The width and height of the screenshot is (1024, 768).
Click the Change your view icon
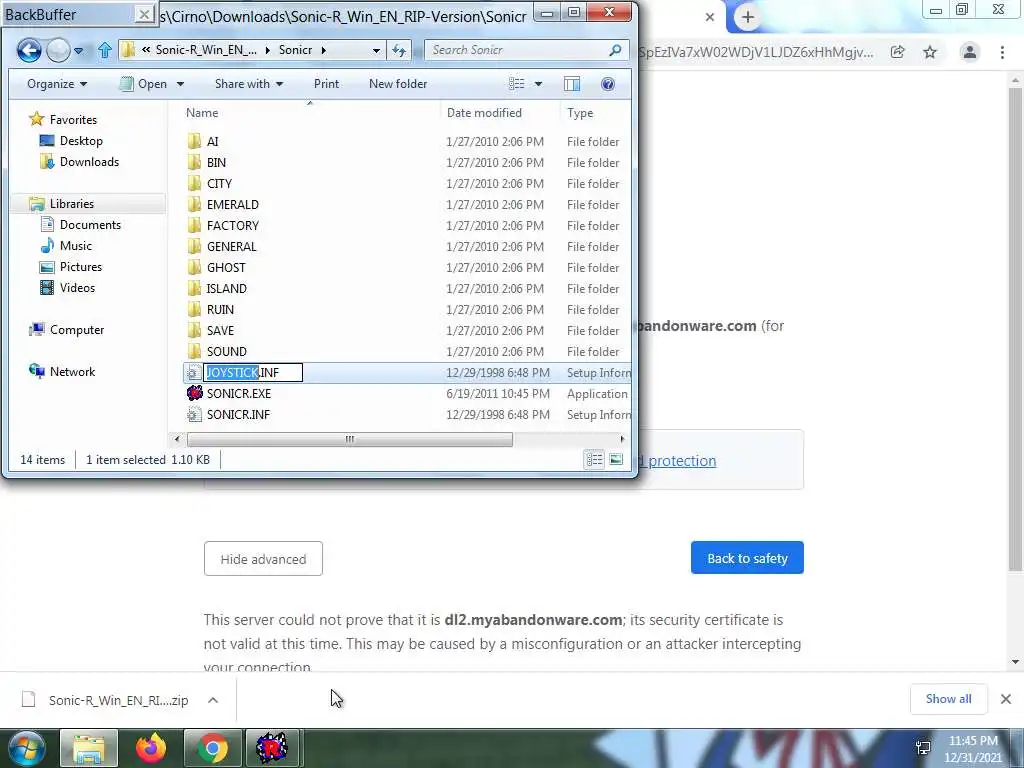click(517, 84)
